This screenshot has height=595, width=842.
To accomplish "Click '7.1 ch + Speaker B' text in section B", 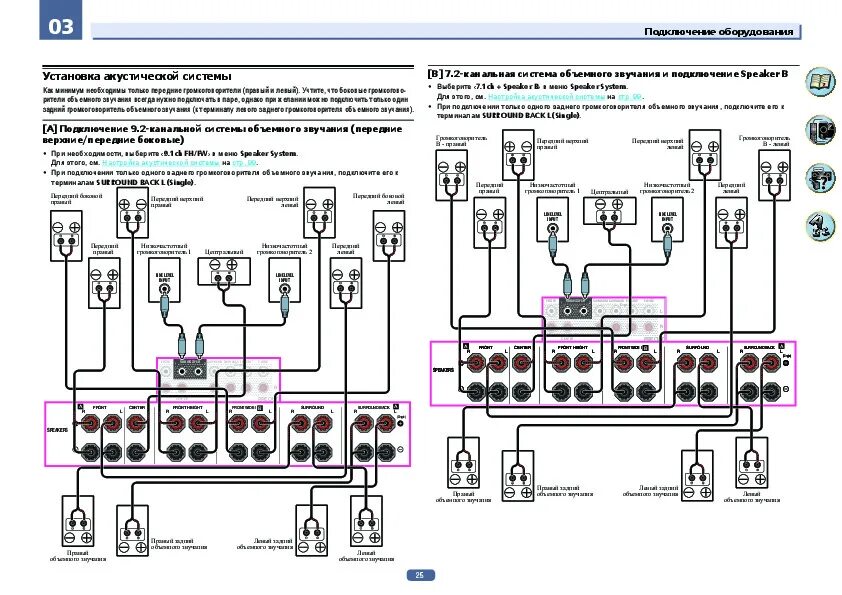I will click(506, 86).
